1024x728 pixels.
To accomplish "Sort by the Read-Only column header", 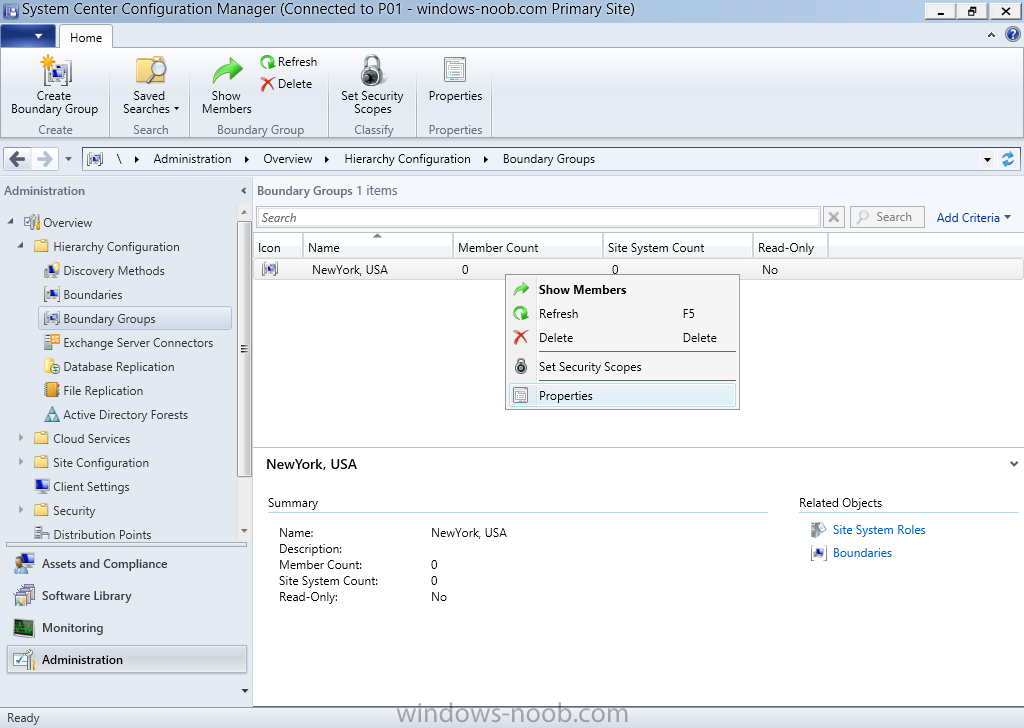I will coord(790,247).
